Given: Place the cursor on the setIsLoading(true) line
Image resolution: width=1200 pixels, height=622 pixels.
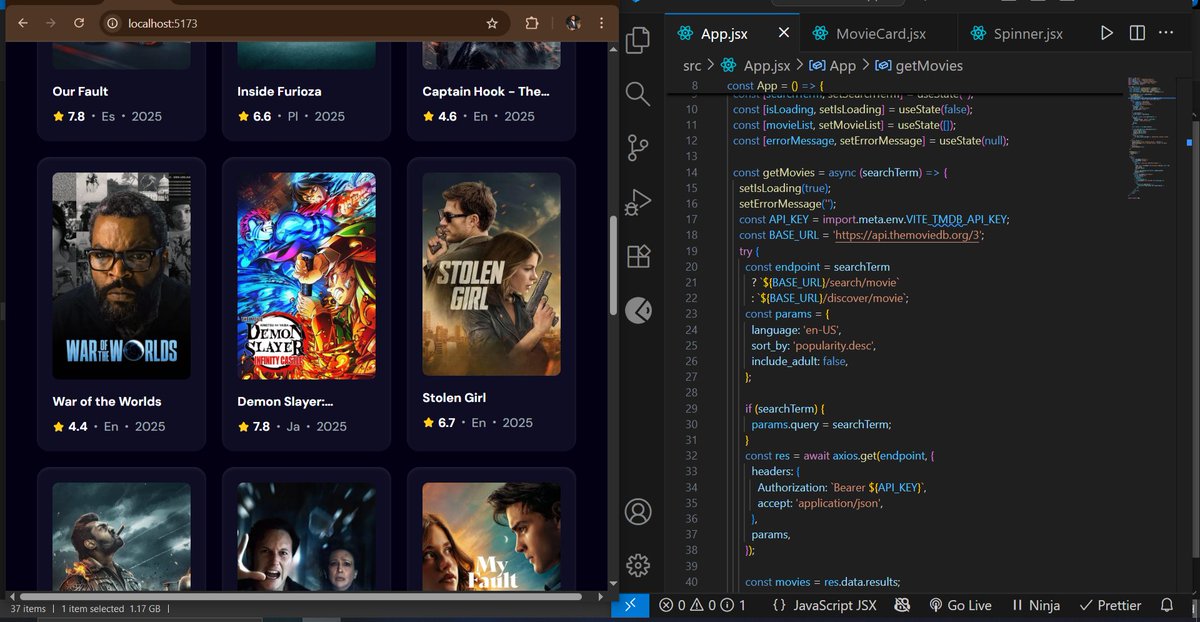Looking at the screenshot, I should pos(784,188).
